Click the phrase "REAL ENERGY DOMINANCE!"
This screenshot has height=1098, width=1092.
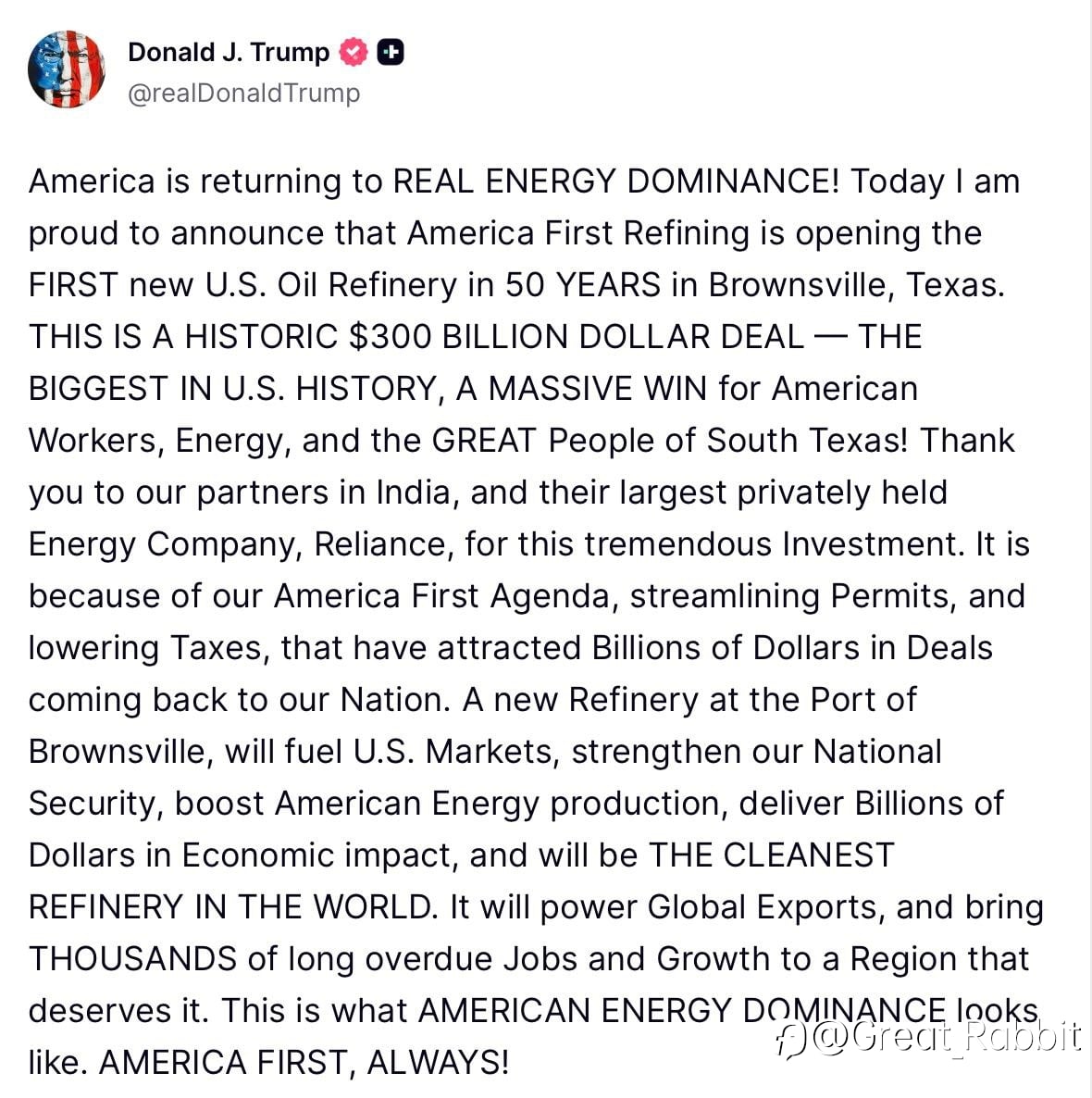click(x=615, y=181)
